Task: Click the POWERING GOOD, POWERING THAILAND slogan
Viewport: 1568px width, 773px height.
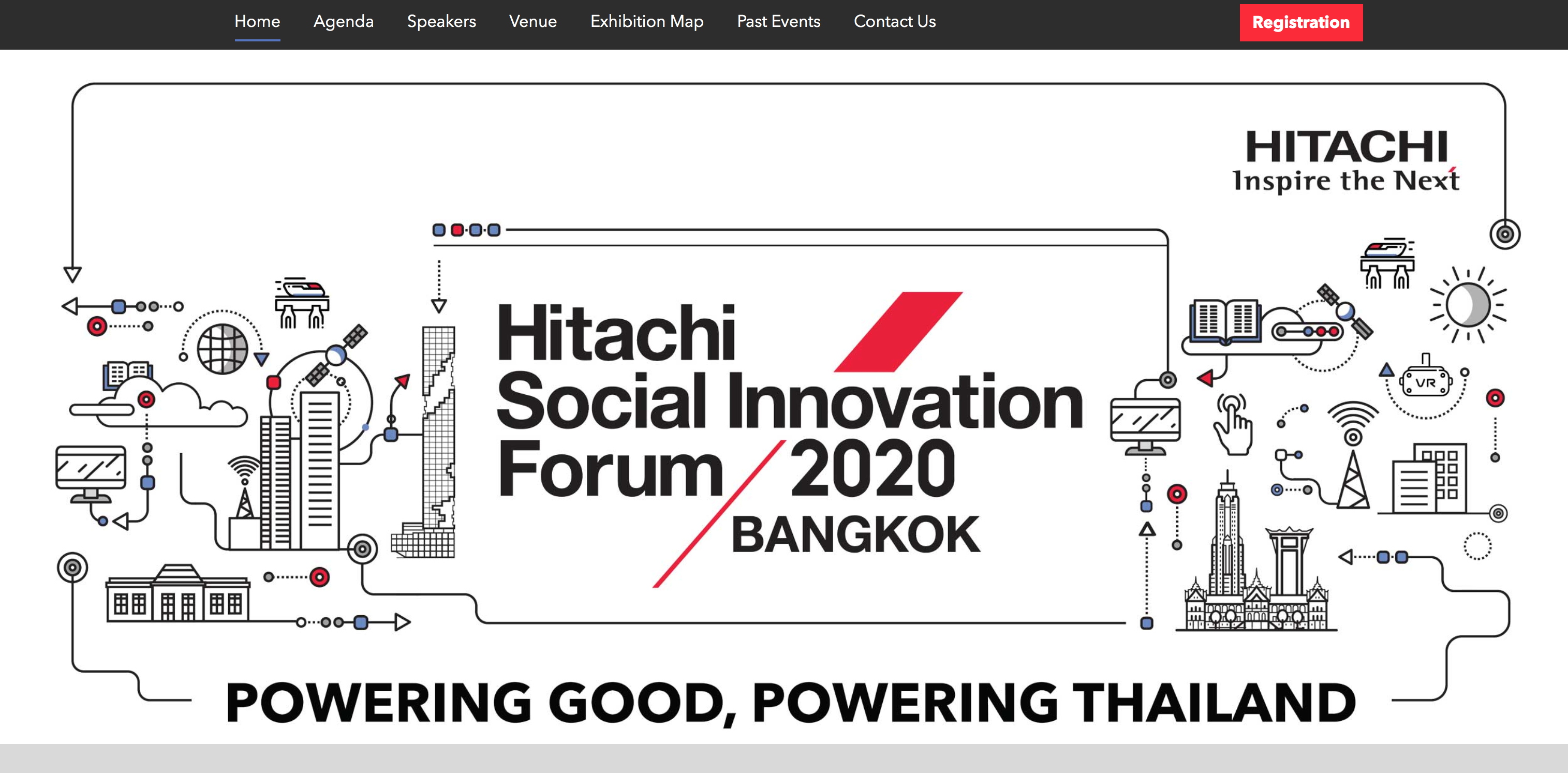Action: pyautogui.click(x=790, y=703)
